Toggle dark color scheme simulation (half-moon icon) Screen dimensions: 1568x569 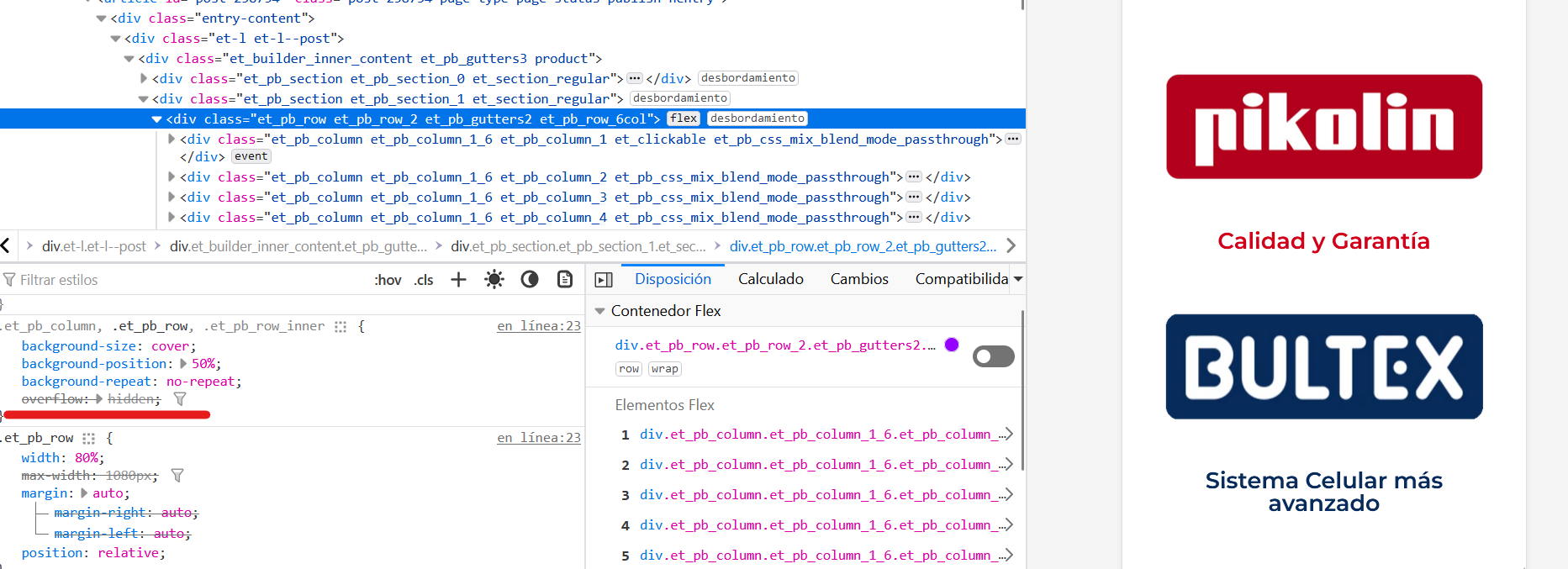[x=530, y=279]
